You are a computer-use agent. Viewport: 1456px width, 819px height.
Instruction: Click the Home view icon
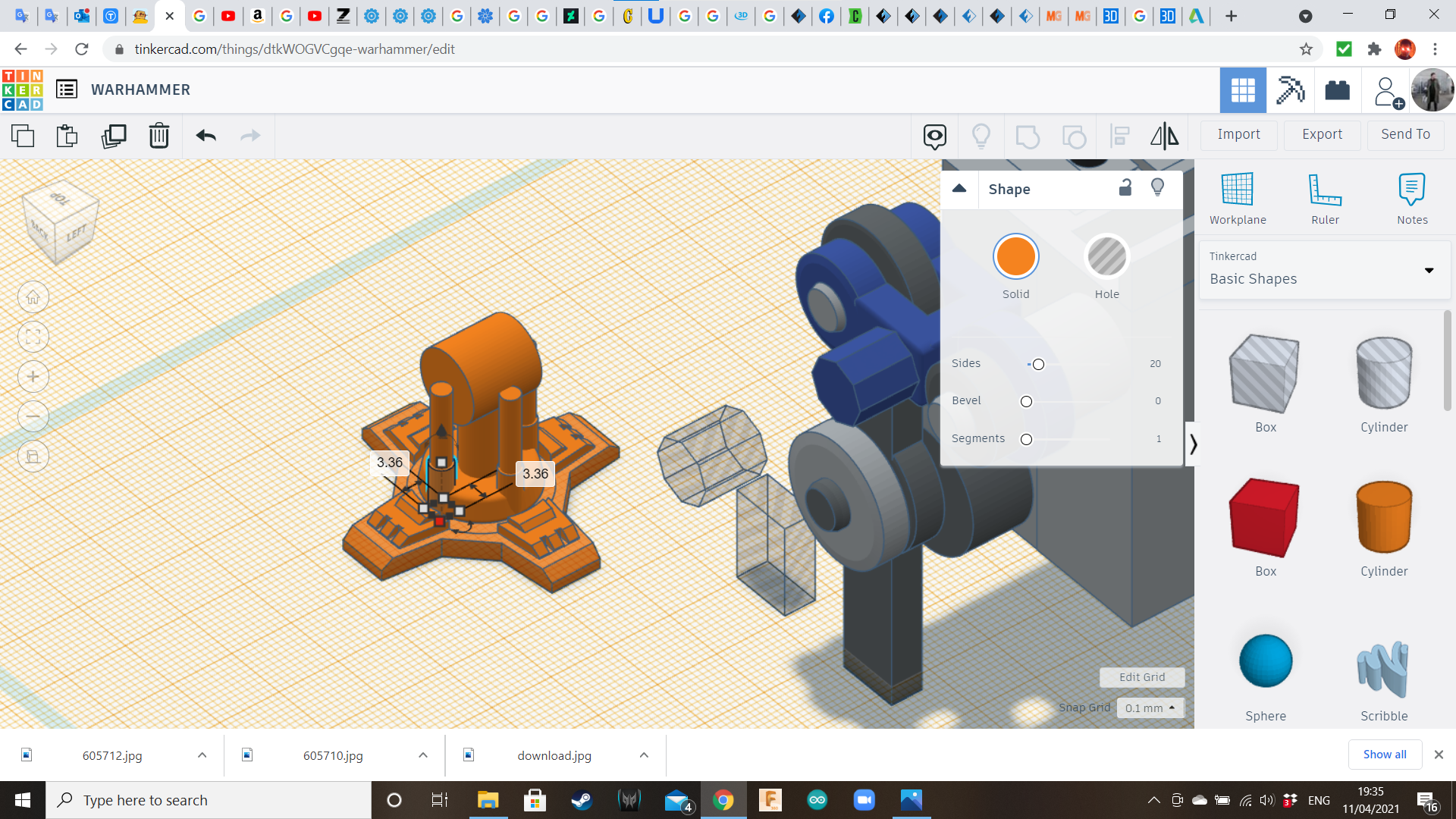[x=33, y=297]
